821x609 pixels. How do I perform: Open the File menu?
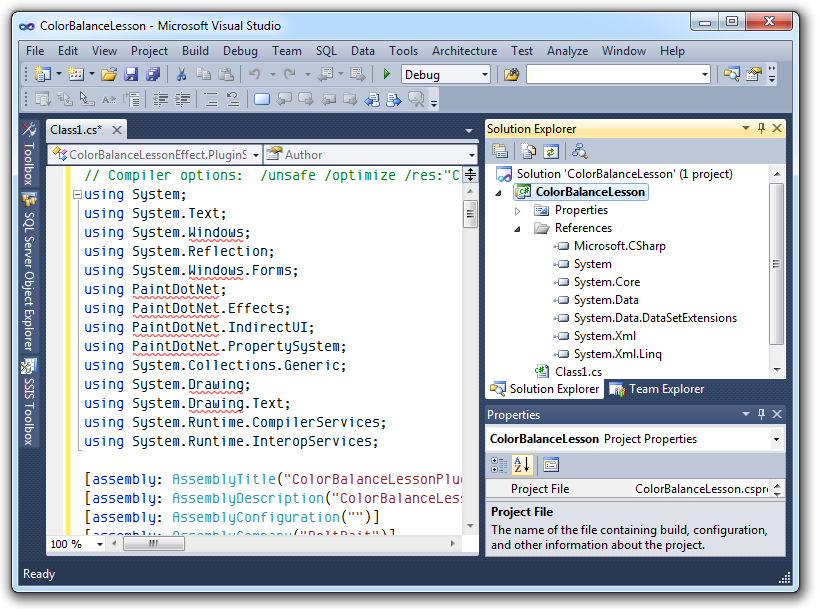coord(35,51)
